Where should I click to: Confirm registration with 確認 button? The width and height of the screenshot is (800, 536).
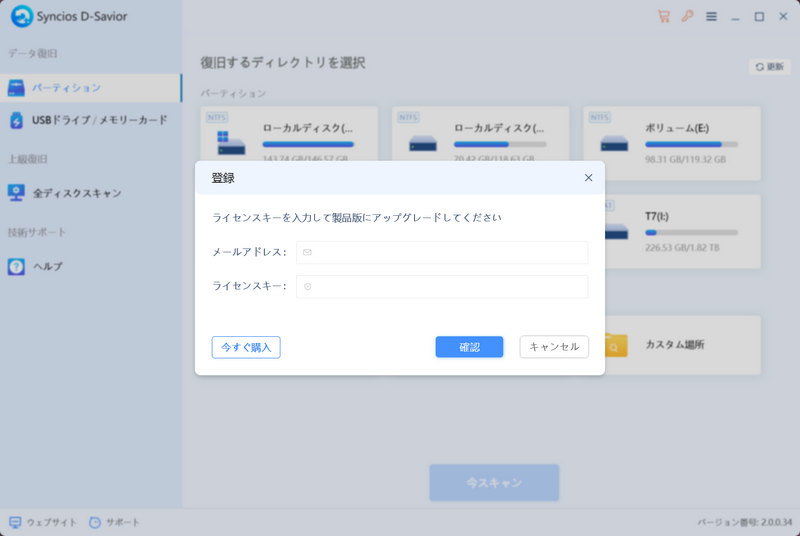click(469, 347)
